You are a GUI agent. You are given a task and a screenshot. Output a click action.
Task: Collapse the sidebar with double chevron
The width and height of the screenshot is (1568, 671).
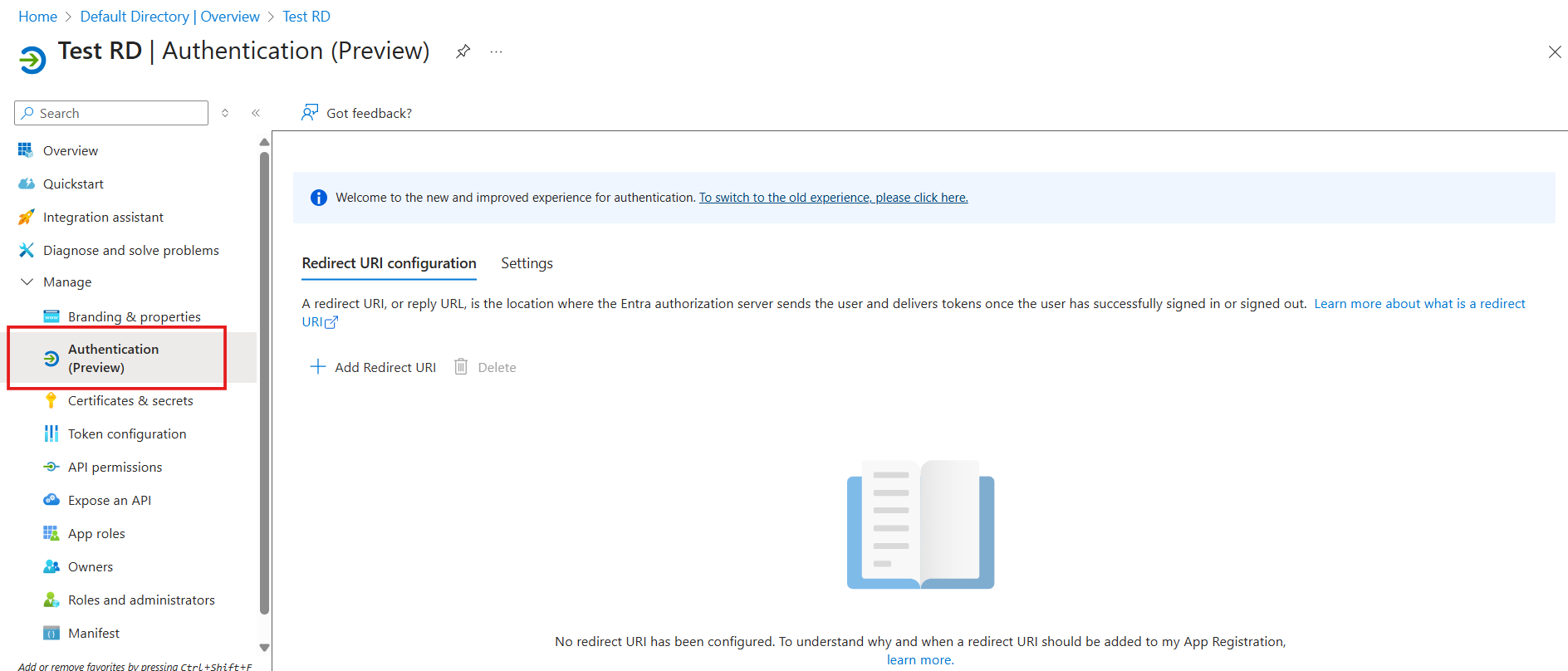pyautogui.click(x=256, y=113)
